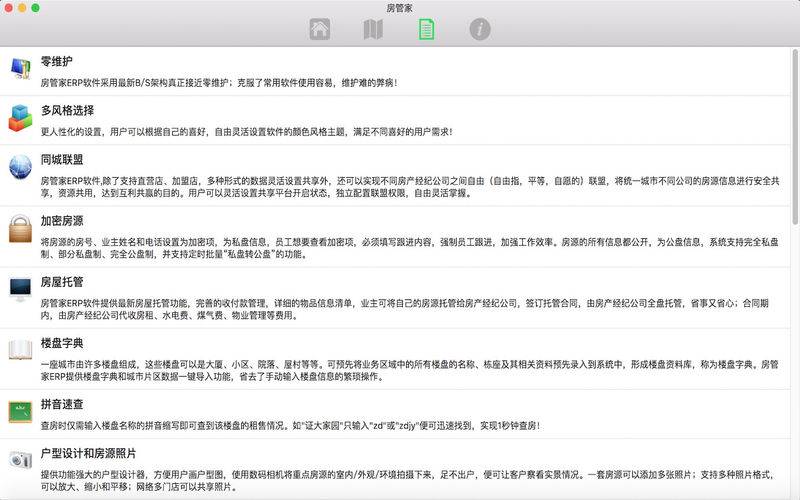The image size is (800, 500).
Task: Click the 同城联盟 globe icon
Action: coord(20,167)
